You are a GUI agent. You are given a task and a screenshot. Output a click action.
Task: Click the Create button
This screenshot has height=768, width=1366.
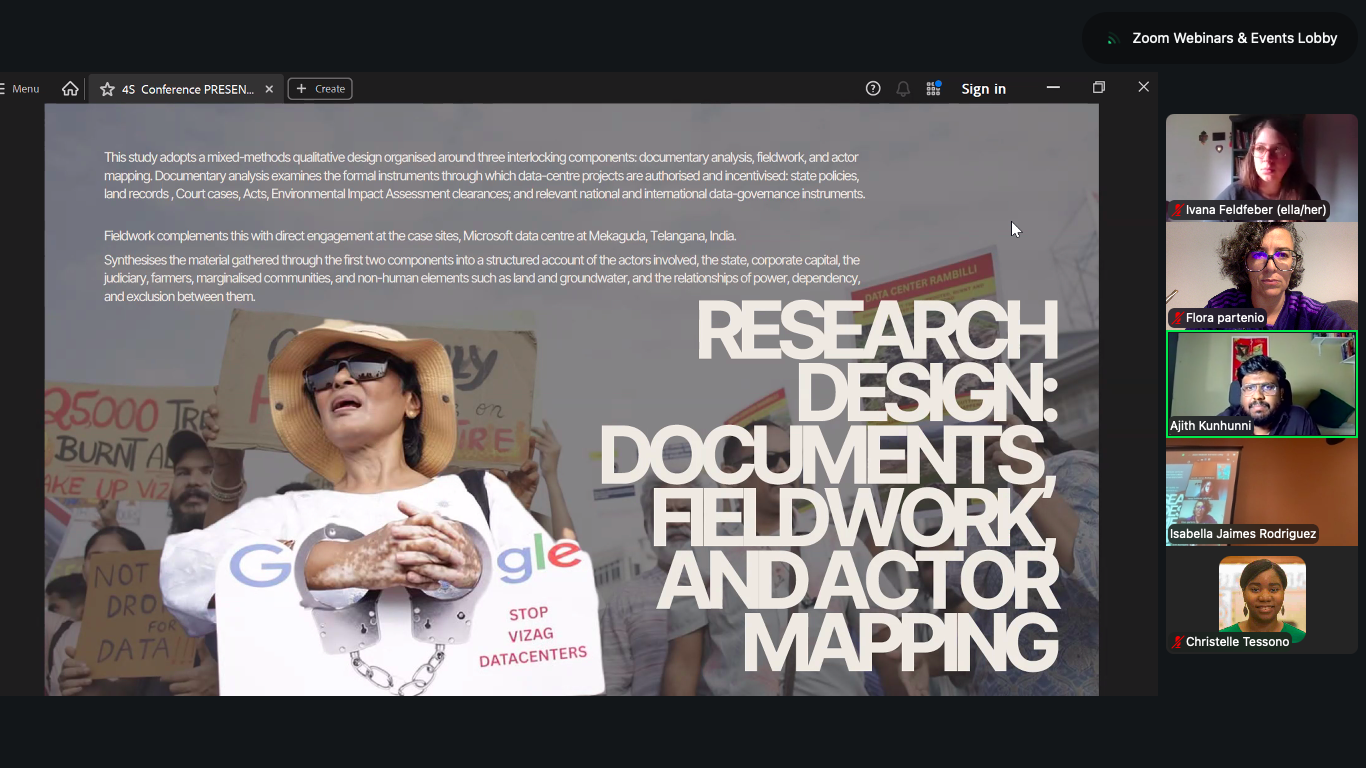[x=320, y=89]
